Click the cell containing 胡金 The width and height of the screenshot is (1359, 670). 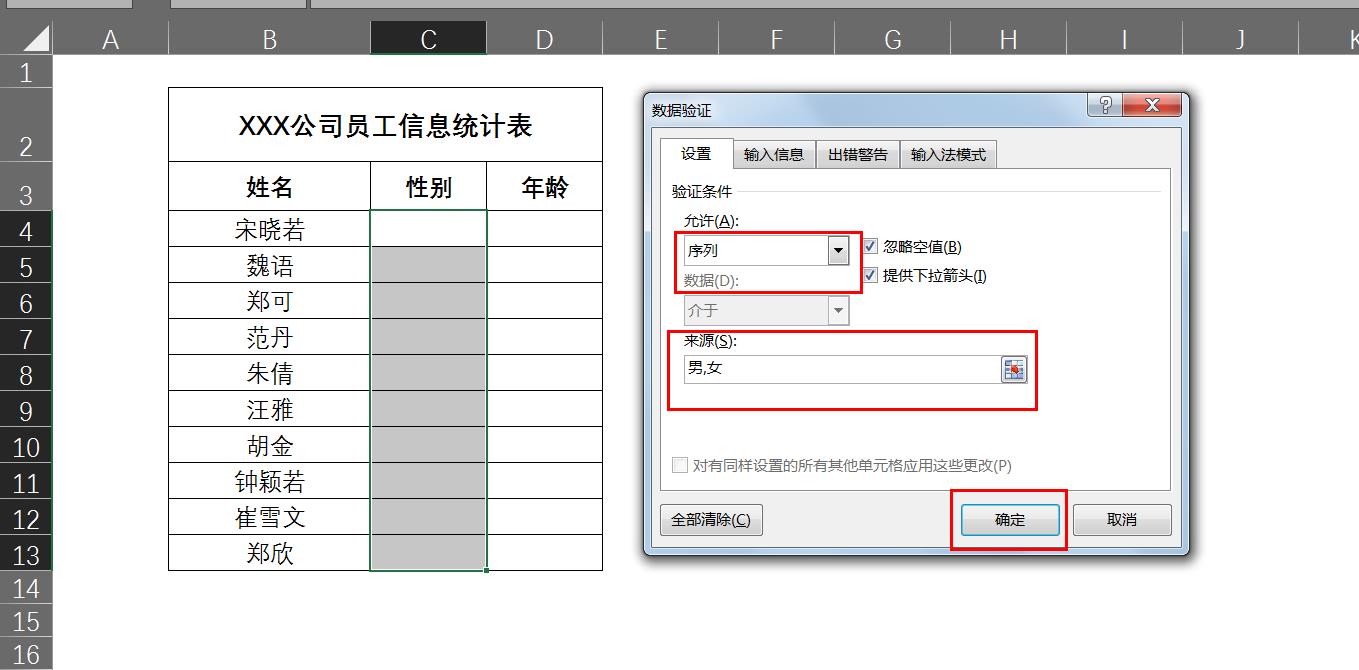point(269,445)
